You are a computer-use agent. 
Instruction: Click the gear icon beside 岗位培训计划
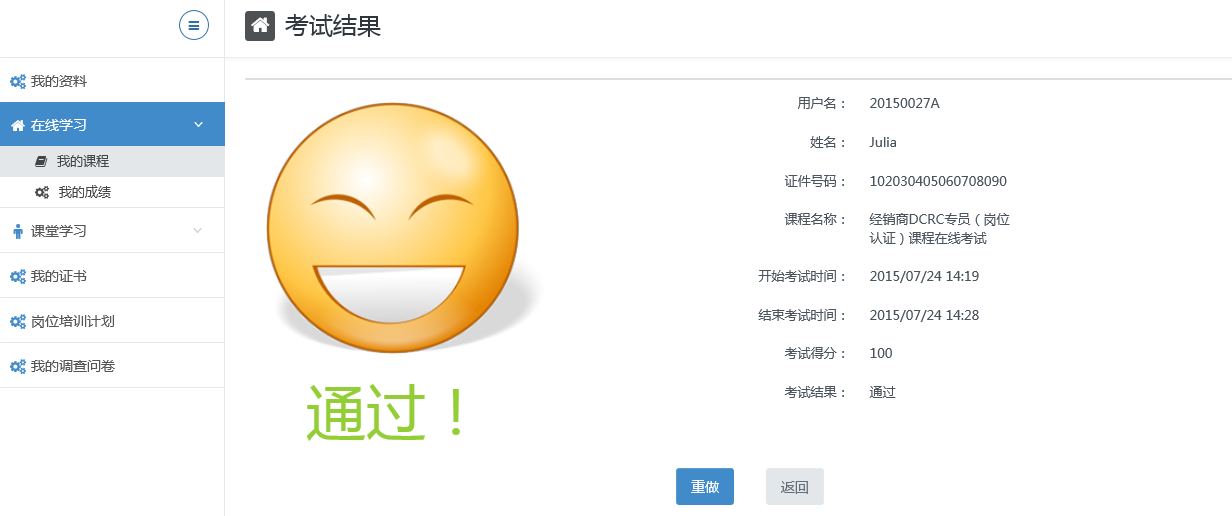(17, 321)
